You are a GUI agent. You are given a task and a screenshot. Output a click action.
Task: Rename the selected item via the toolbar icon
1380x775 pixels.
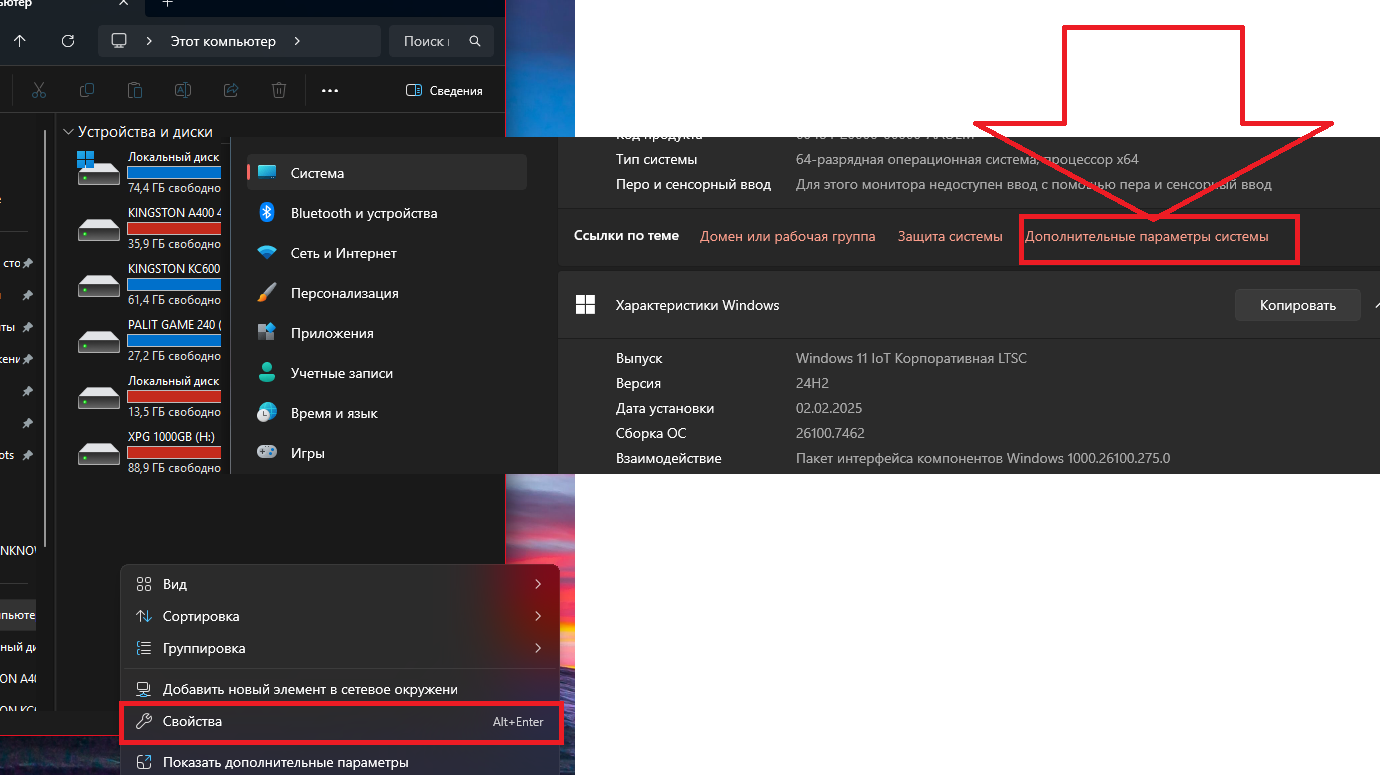[x=183, y=90]
